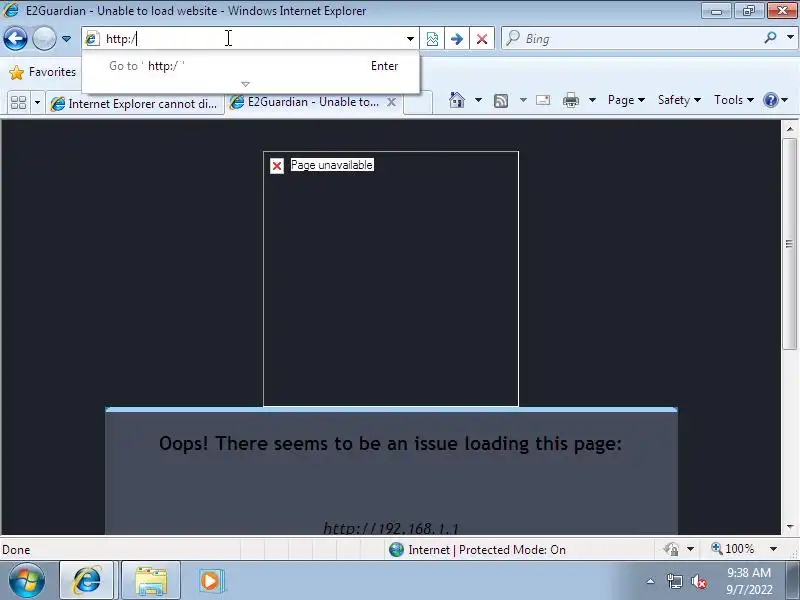This screenshot has width=800, height=600.
Task: Open a new blank tab
Action: tap(418, 103)
